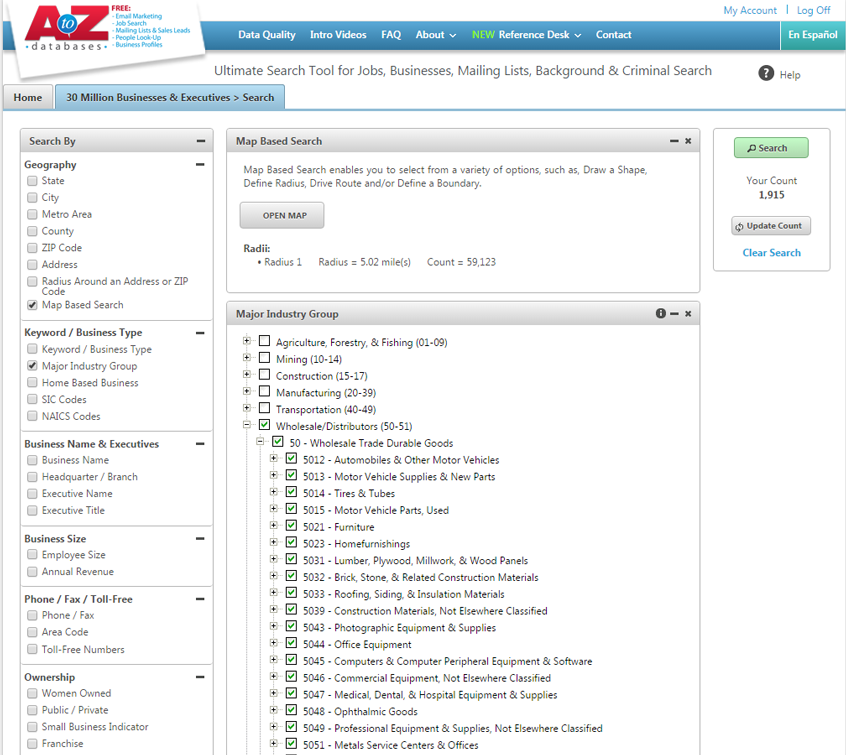Collapse the Ownership section
Image resolution: width=846 pixels, height=755 pixels.
point(200,677)
